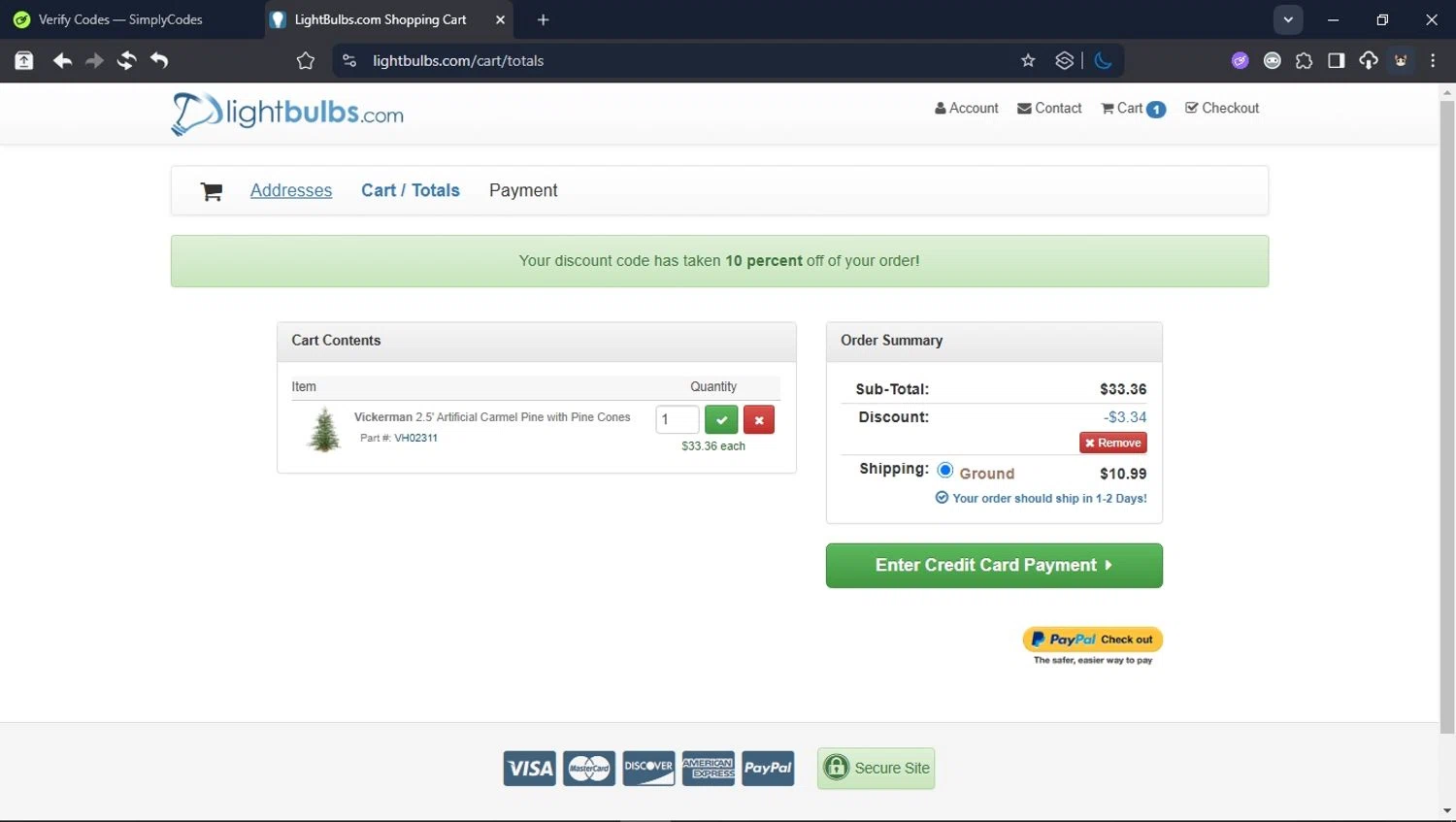Click the Cart Contents heading
Viewport: 1456px width, 822px height.
pos(336,341)
